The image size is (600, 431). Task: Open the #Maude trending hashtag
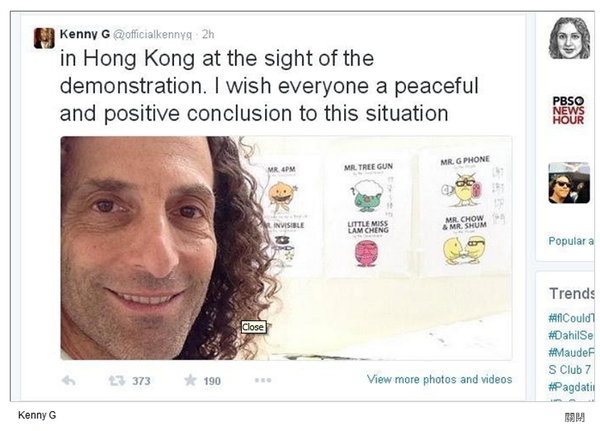571,353
